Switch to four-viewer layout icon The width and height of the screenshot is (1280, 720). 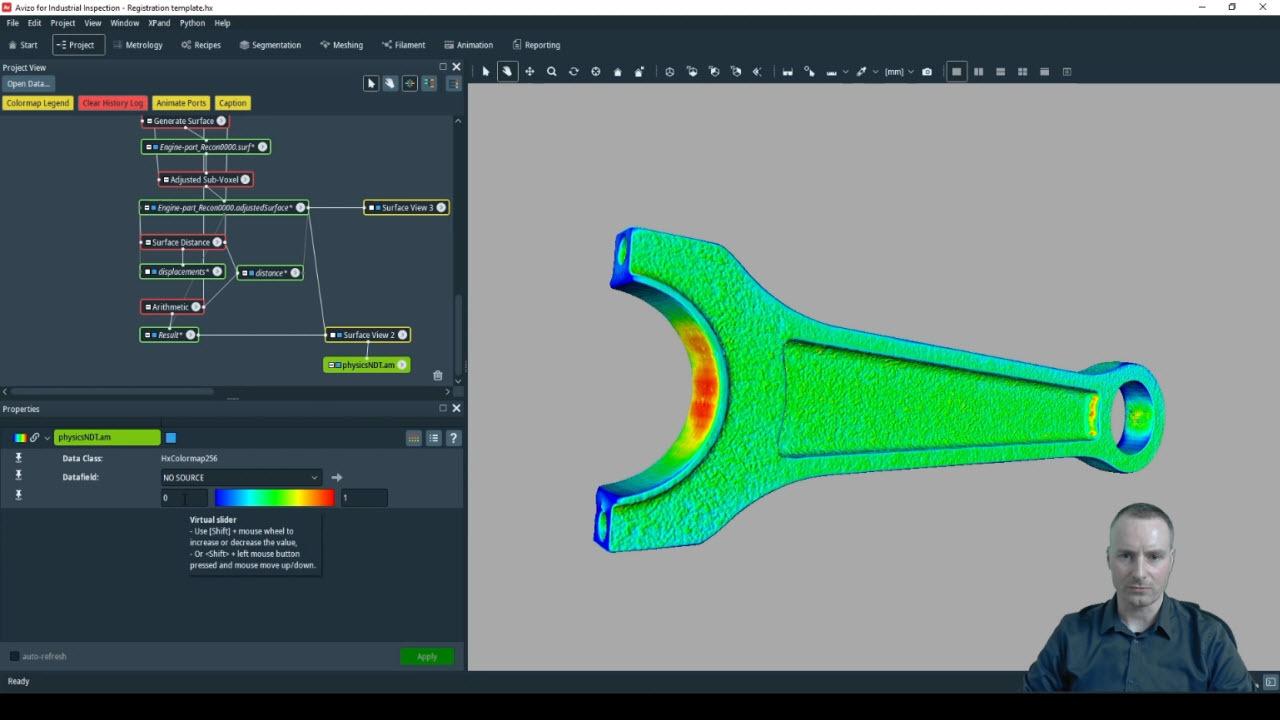pos(1022,72)
